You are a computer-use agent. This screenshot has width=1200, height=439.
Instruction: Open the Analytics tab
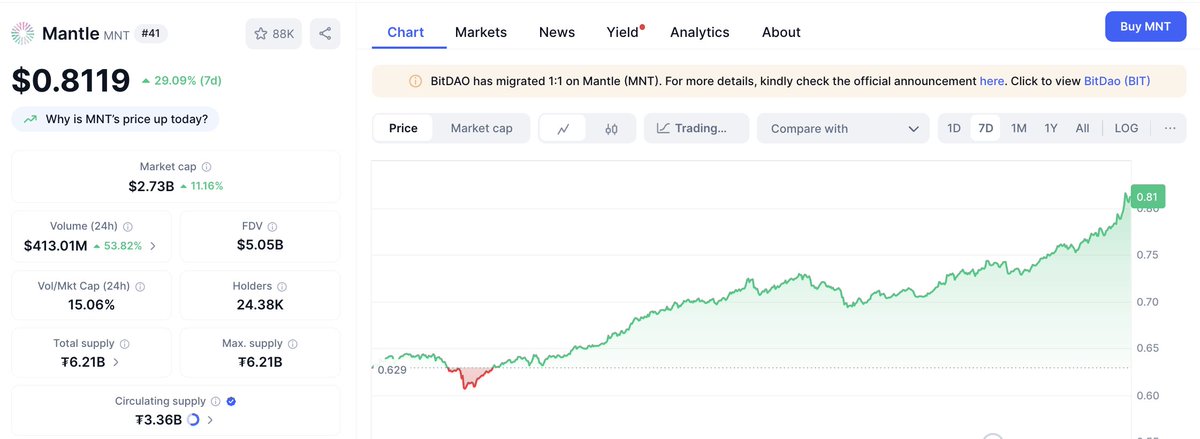[700, 32]
